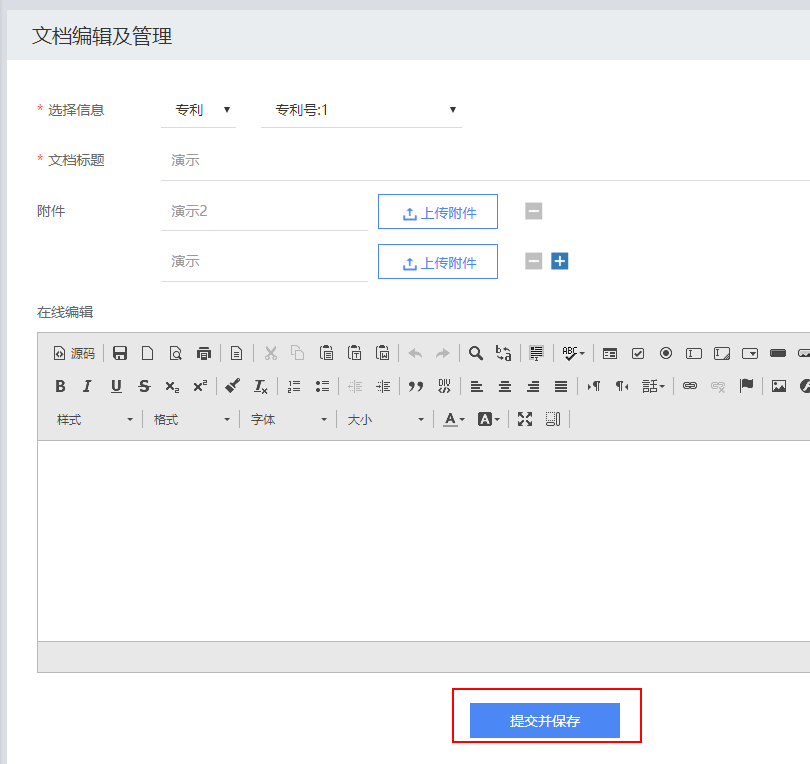Justify text alignment
This screenshot has height=764, width=810.
(x=560, y=386)
